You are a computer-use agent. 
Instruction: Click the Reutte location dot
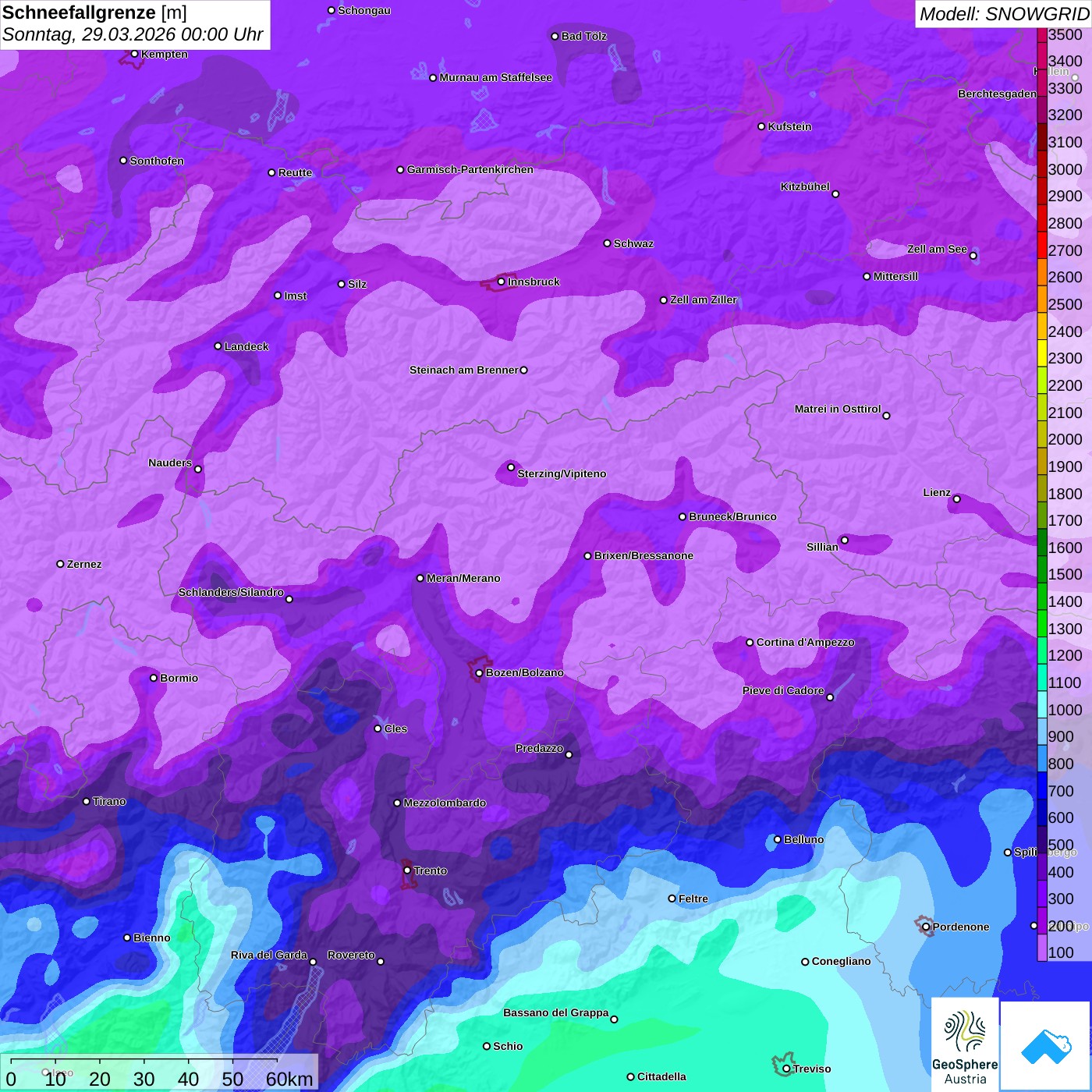(x=271, y=172)
